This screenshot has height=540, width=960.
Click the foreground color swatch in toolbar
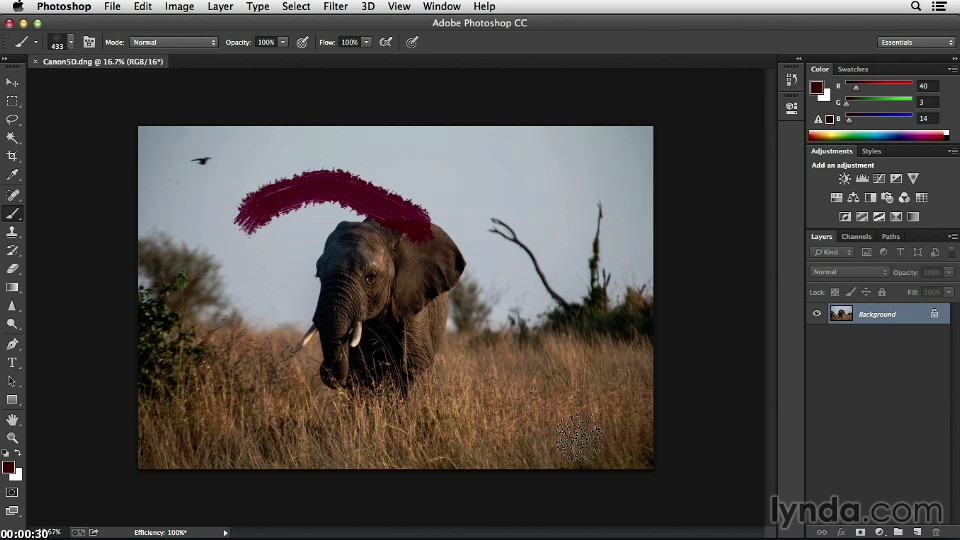8,467
